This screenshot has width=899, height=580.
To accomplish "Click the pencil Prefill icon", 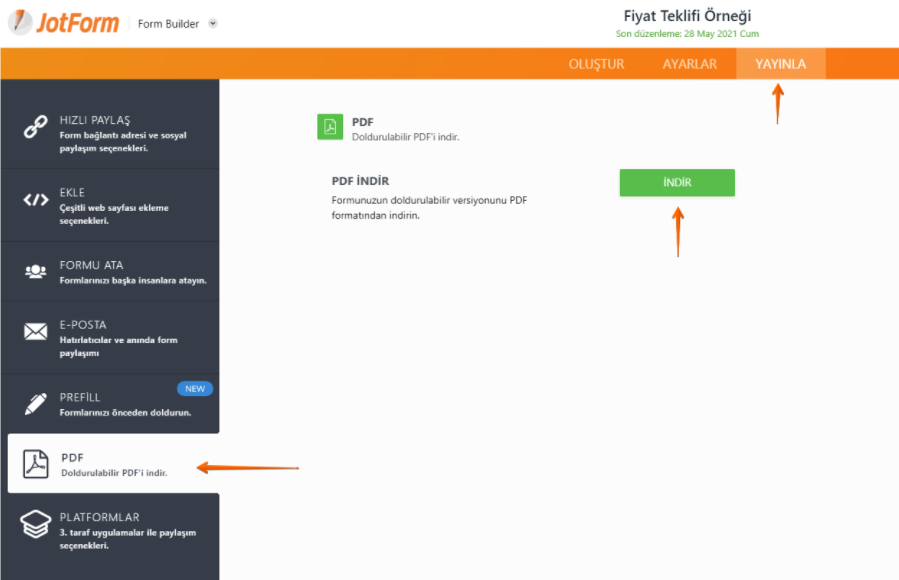I will coord(36,404).
